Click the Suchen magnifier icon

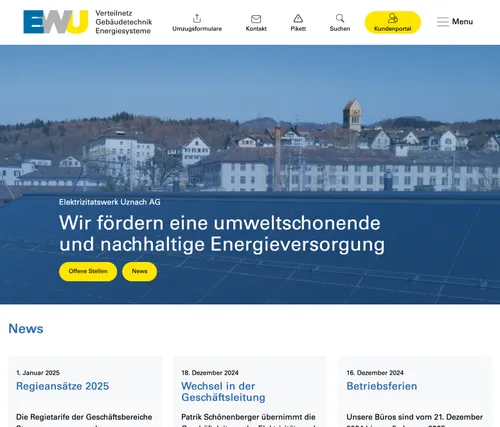pyautogui.click(x=340, y=18)
